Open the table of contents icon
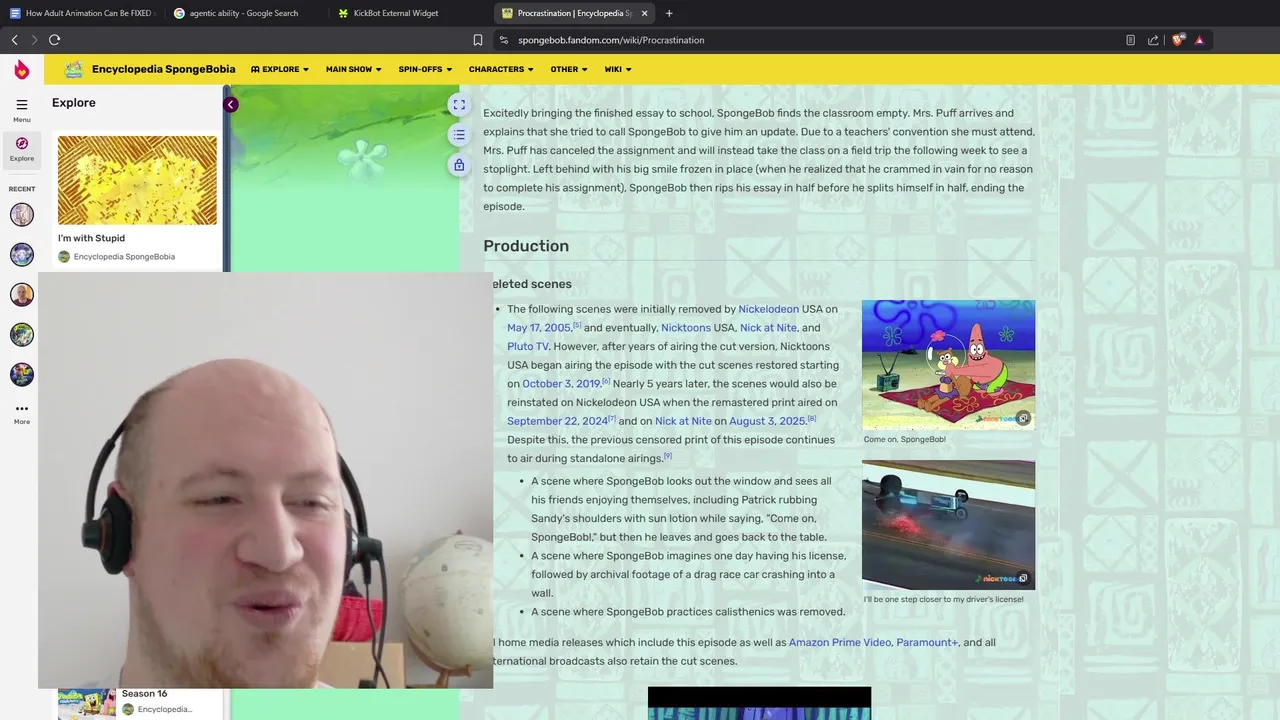The width and height of the screenshot is (1280, 720). click(x=459, y=135)
